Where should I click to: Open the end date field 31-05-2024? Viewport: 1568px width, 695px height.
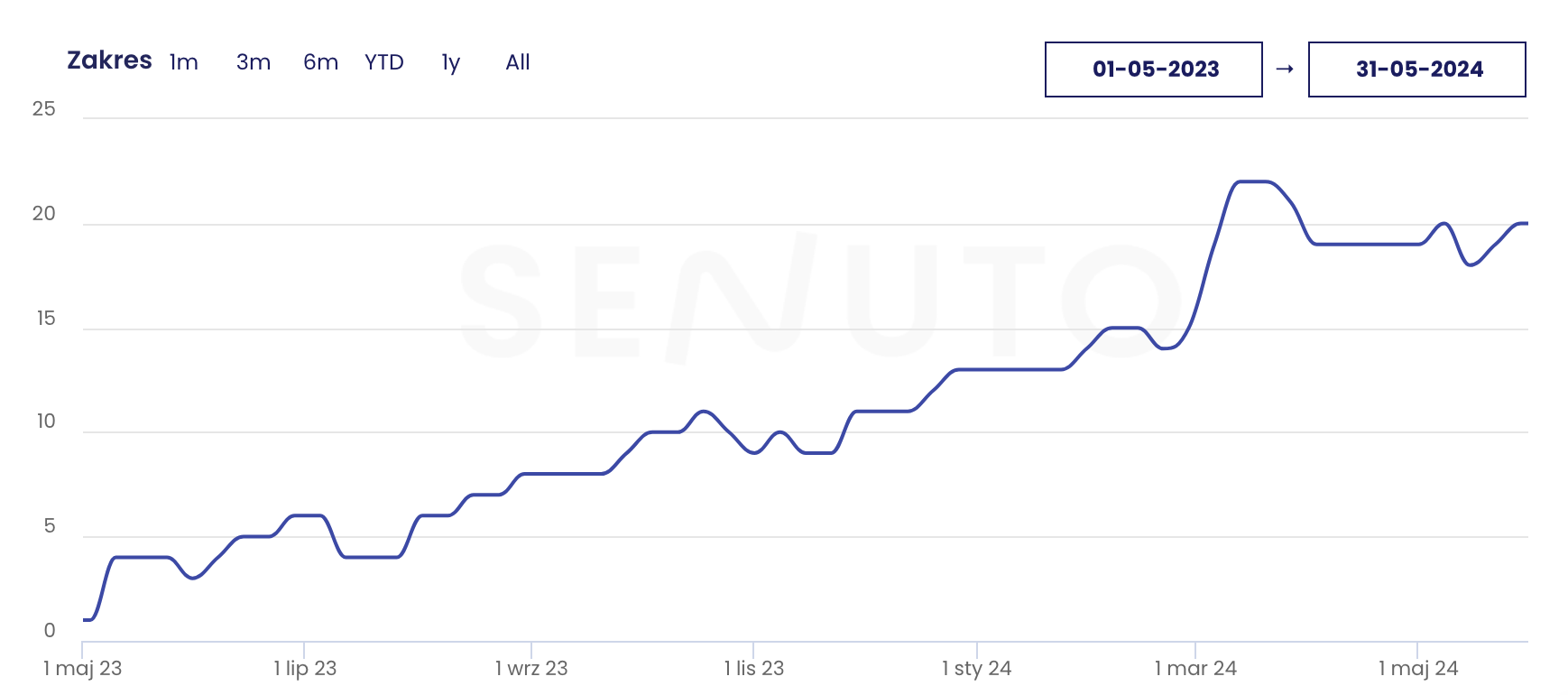point(1417,69)
